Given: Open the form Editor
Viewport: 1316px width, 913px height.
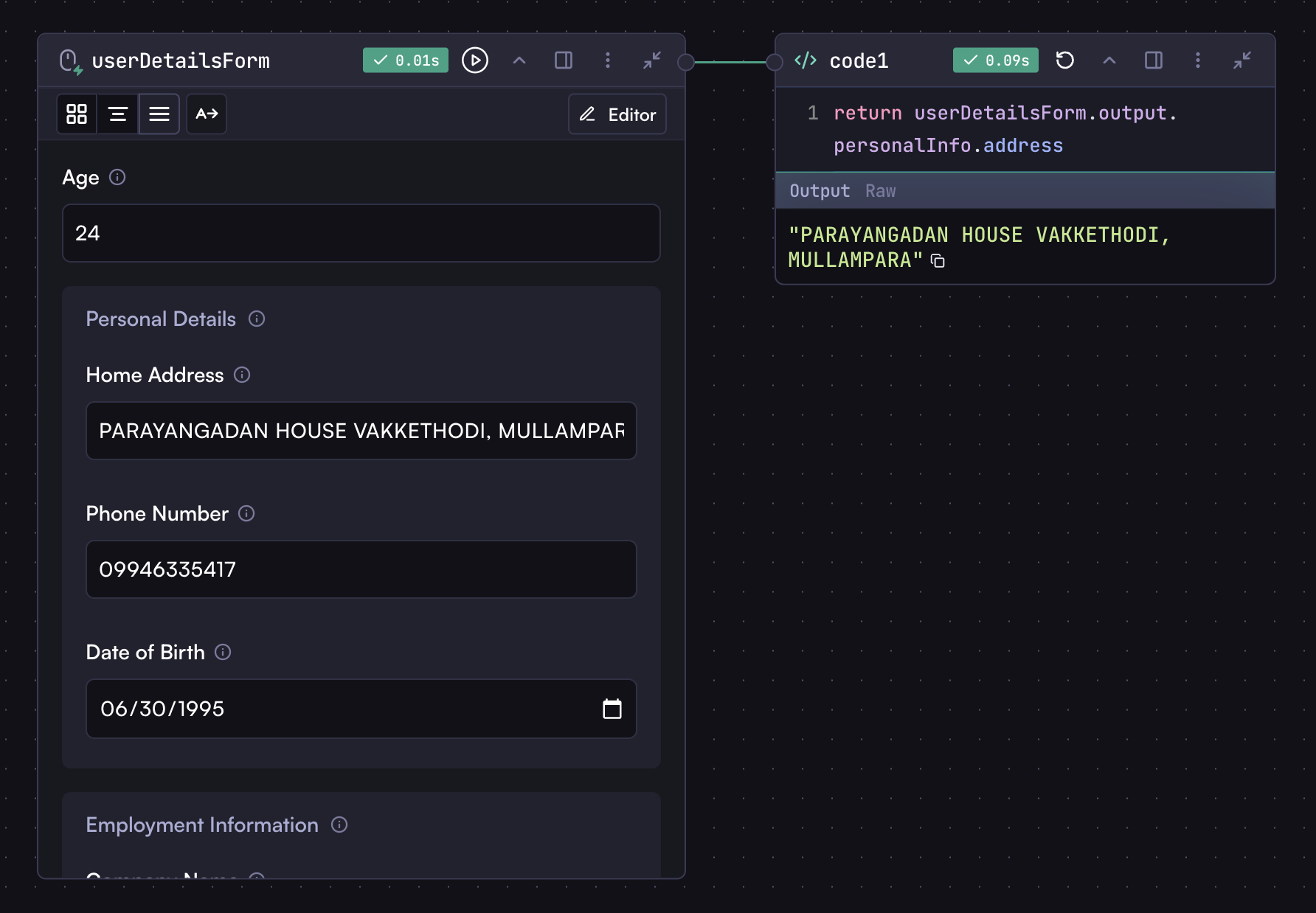Looking at the screenshot, I should pos(617,114).
